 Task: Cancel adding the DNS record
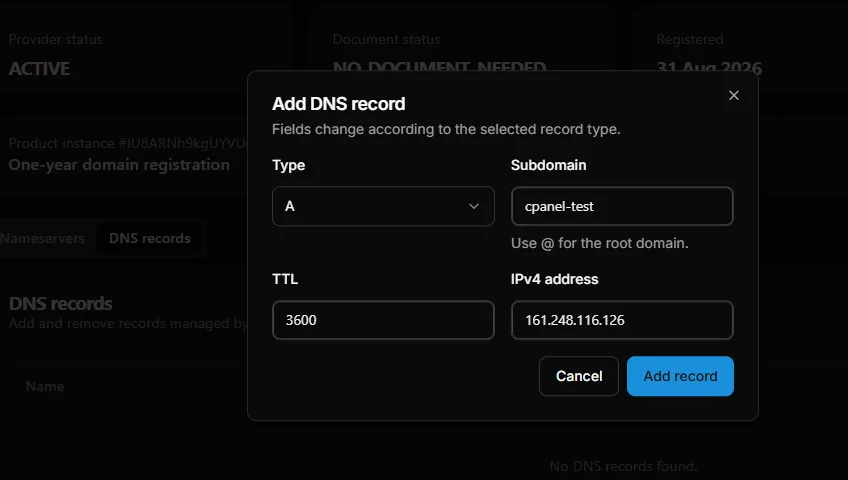point(579,376)
